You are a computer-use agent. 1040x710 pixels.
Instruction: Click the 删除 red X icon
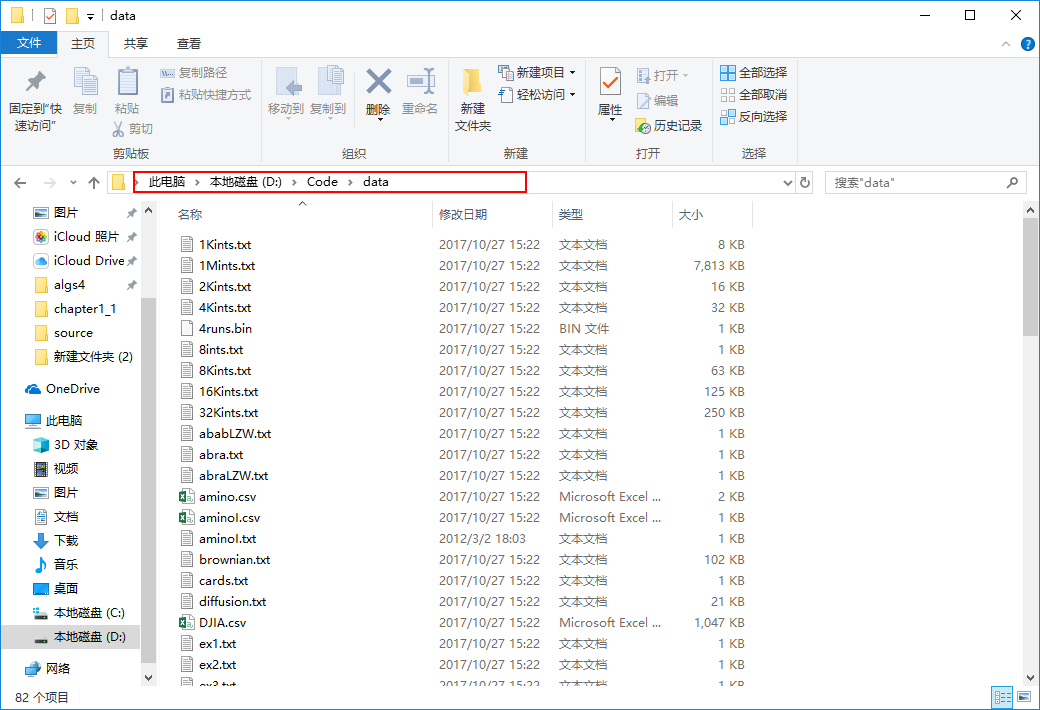378,82
